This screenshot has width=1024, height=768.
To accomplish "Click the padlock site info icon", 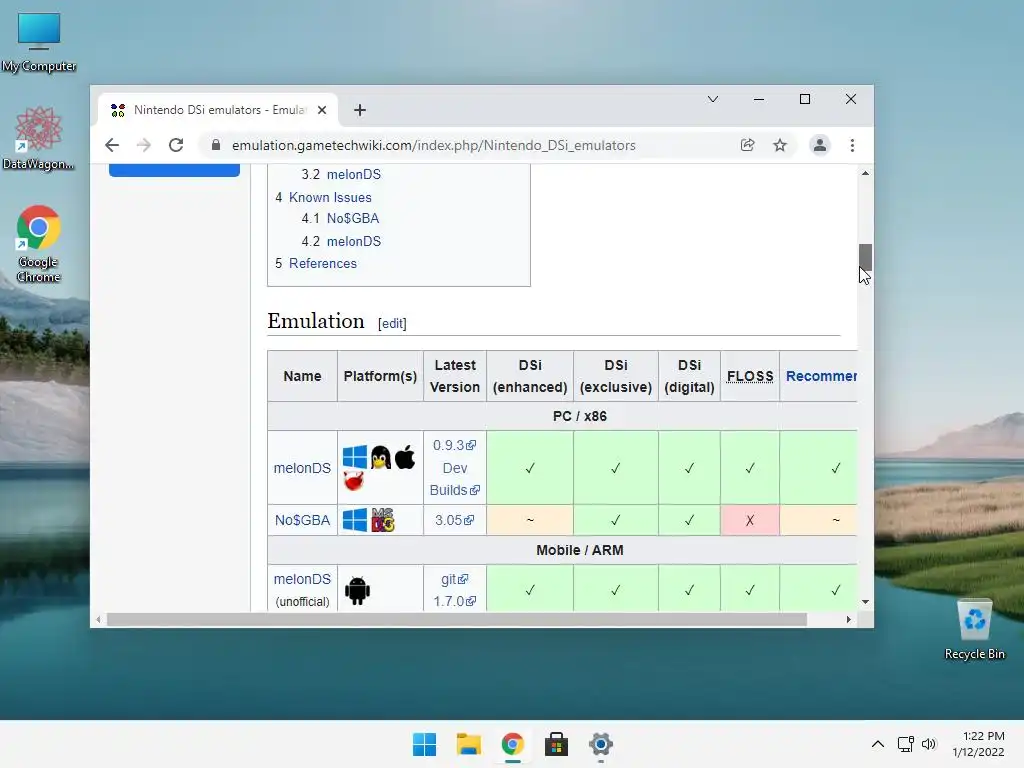I will click(x=216, y=145).
